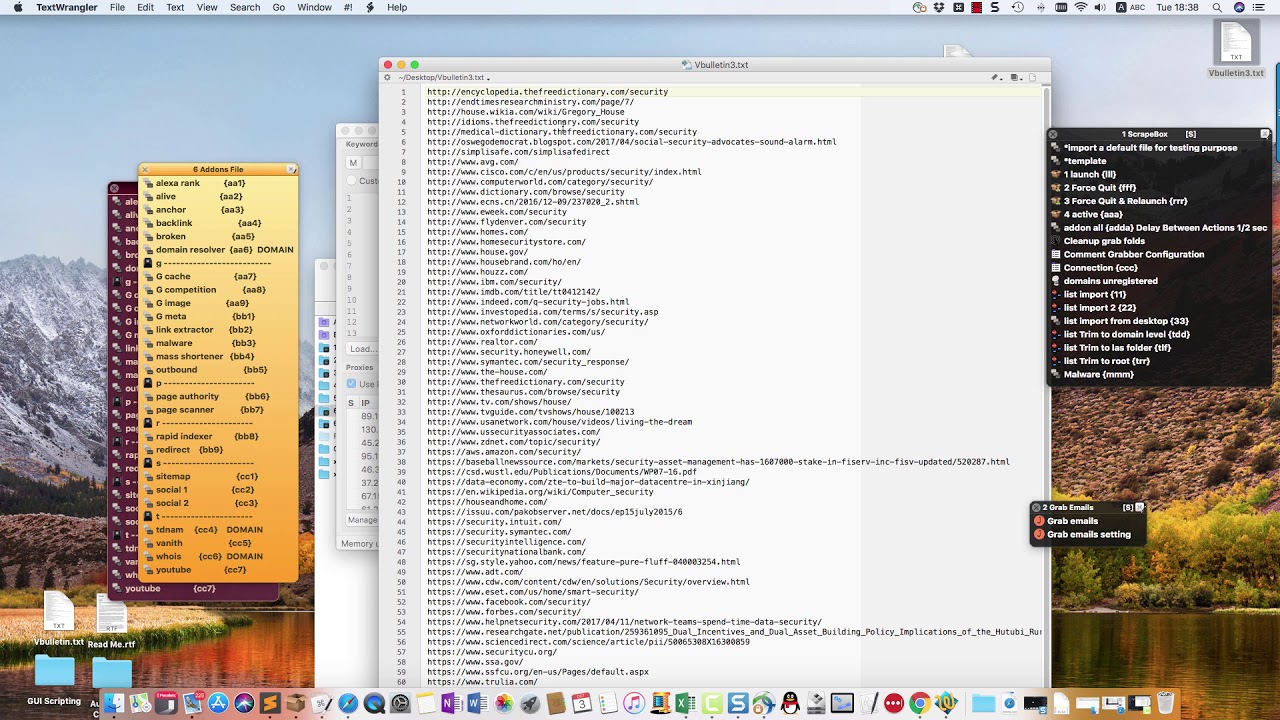
Task: Toggle the 'Use' checkbox in ScrapeBox Proxies panel
Action: click(x=351, y=384)
